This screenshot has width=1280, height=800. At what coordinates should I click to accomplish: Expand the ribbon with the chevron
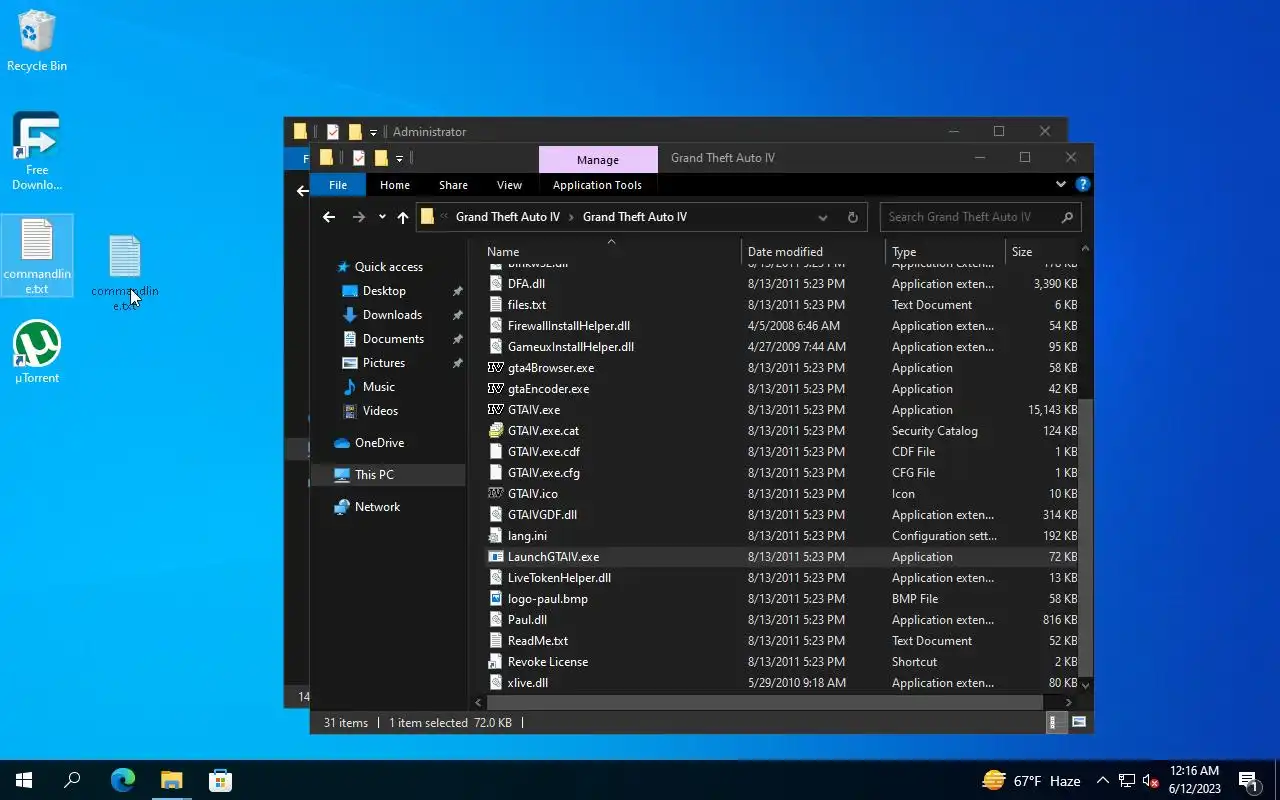pos(1061,185)
